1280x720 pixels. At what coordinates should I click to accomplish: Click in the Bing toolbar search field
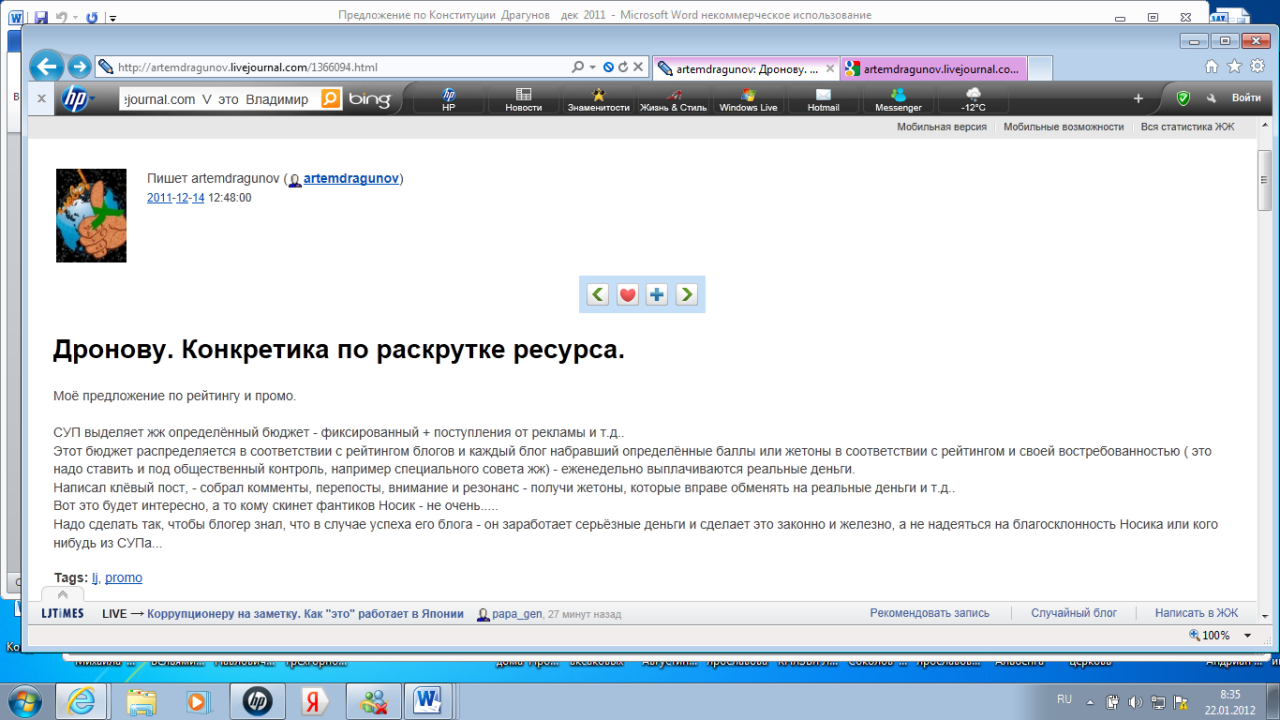click(x=220, y=99)
